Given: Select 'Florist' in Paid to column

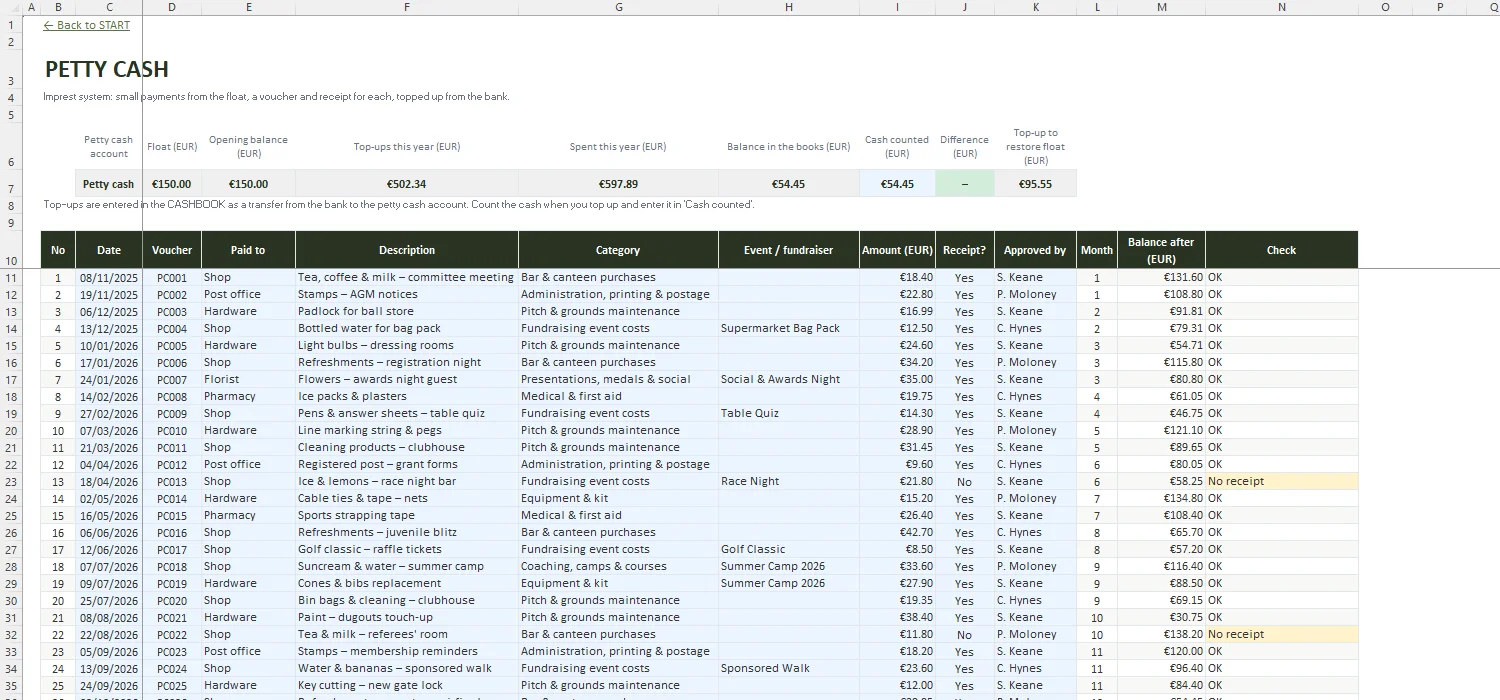Looking at the screenshot, I should (x=248, y=379).
